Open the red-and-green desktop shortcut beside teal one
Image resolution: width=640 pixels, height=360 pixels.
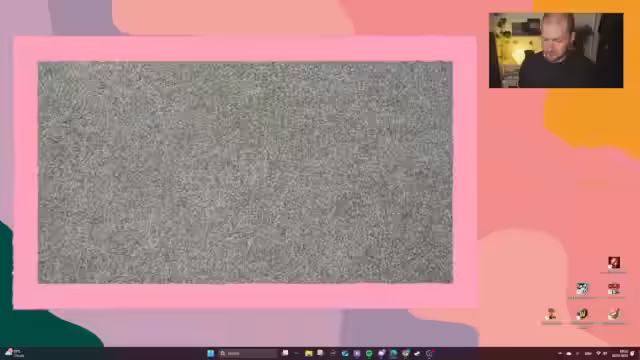[x=614, y=288]
